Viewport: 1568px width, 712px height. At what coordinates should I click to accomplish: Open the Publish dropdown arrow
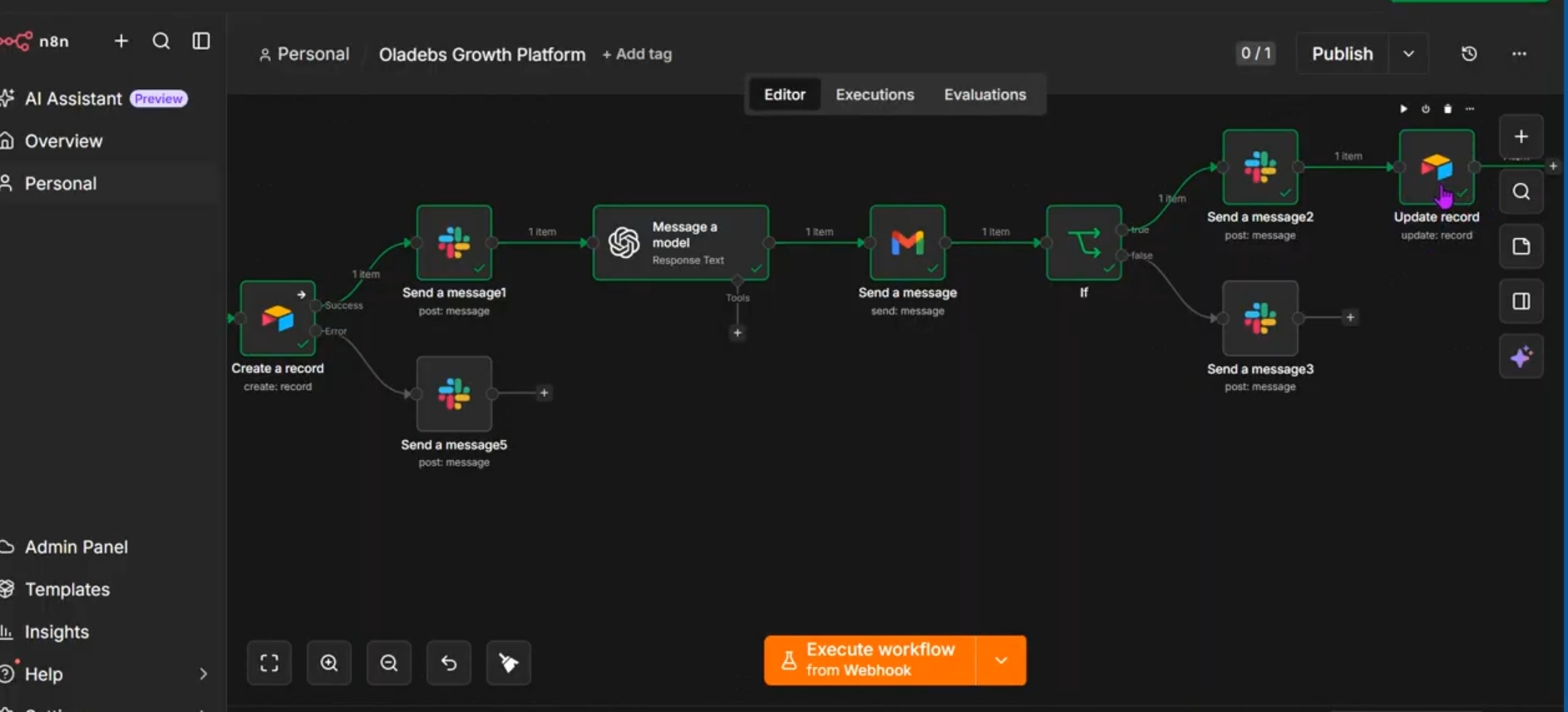pos(1408,53)
